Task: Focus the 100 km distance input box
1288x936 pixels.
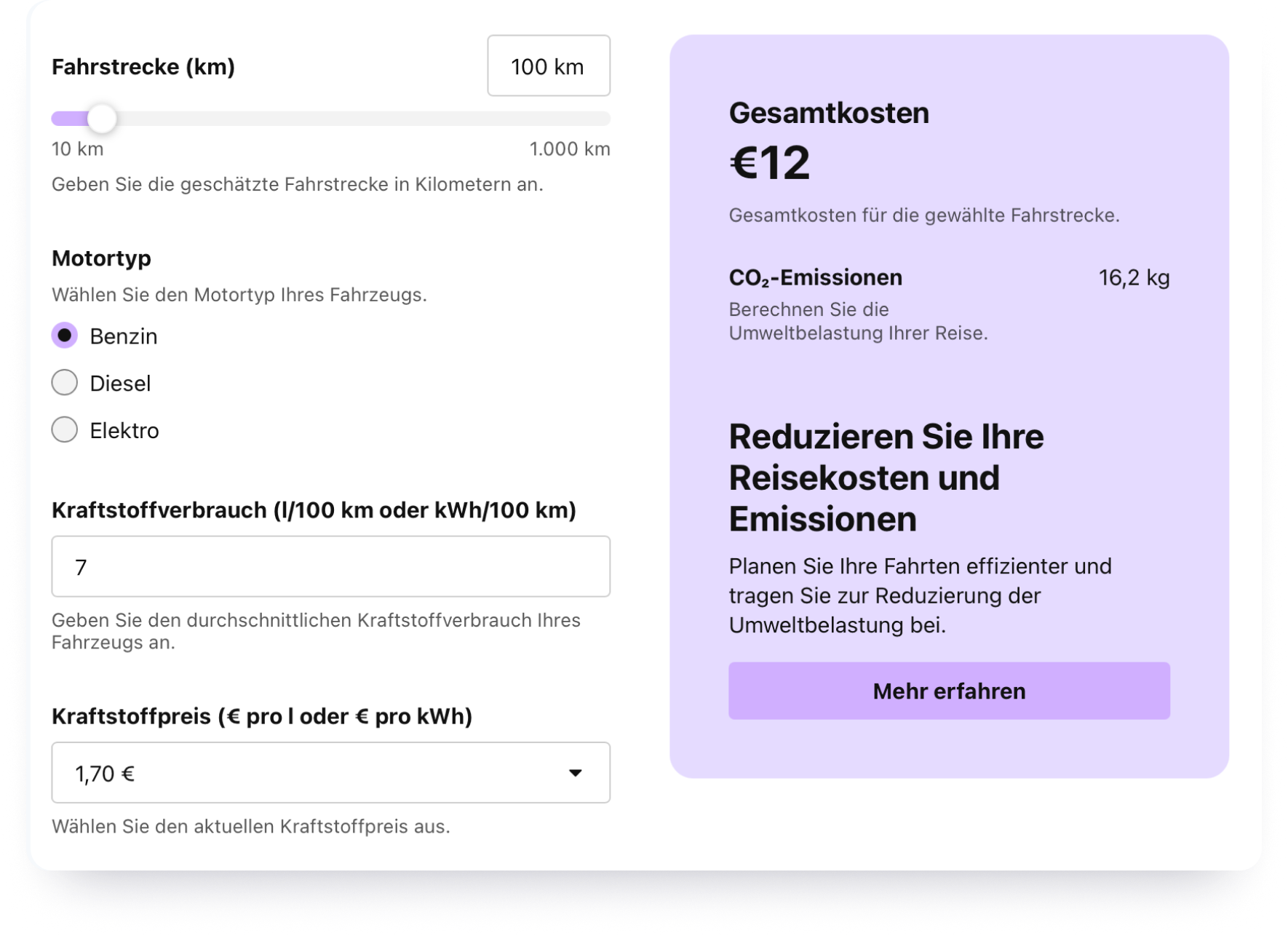Action: tap(548, 66)
